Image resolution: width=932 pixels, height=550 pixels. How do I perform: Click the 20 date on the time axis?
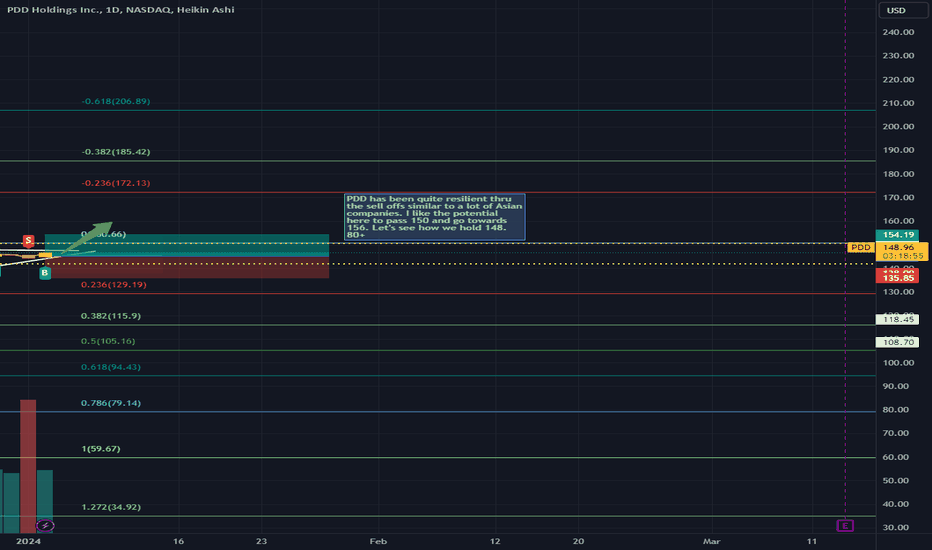[x=578, y=541]
